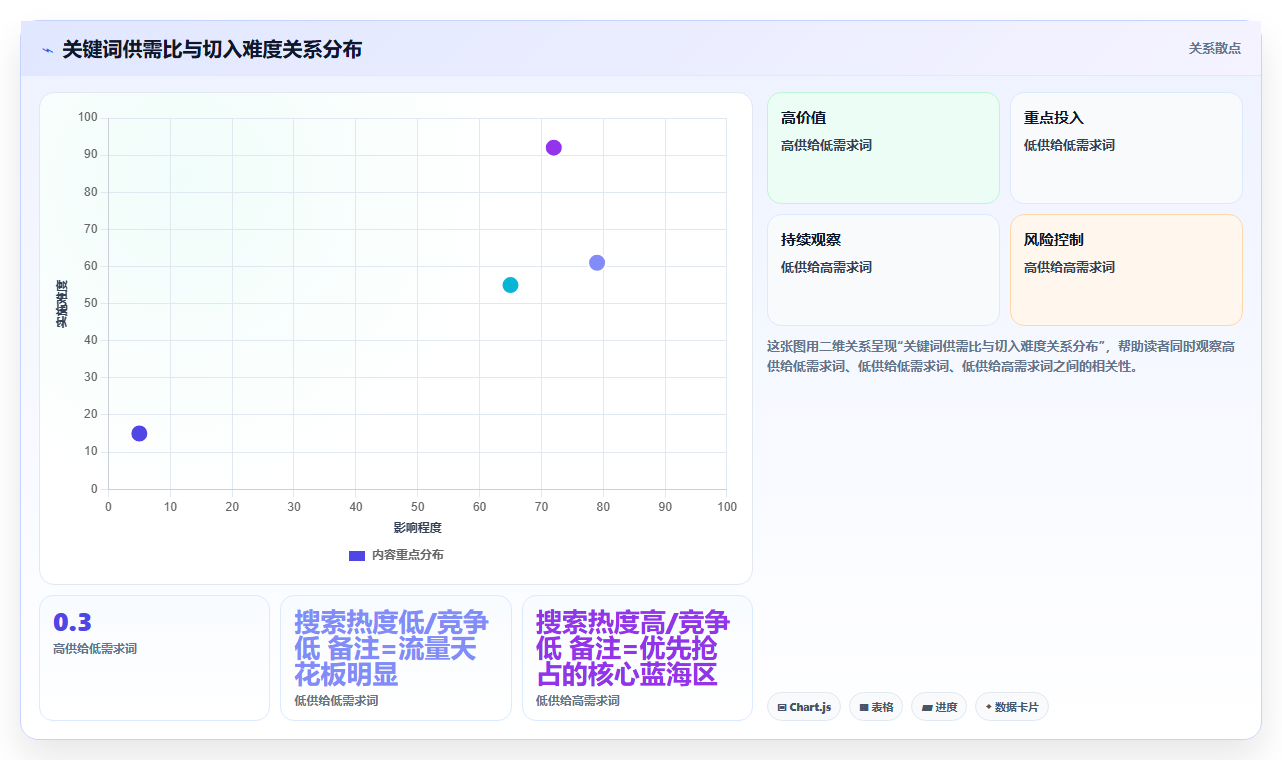Select the purple data point near 92
1282x760 pixels.
[x=553, y=148]
